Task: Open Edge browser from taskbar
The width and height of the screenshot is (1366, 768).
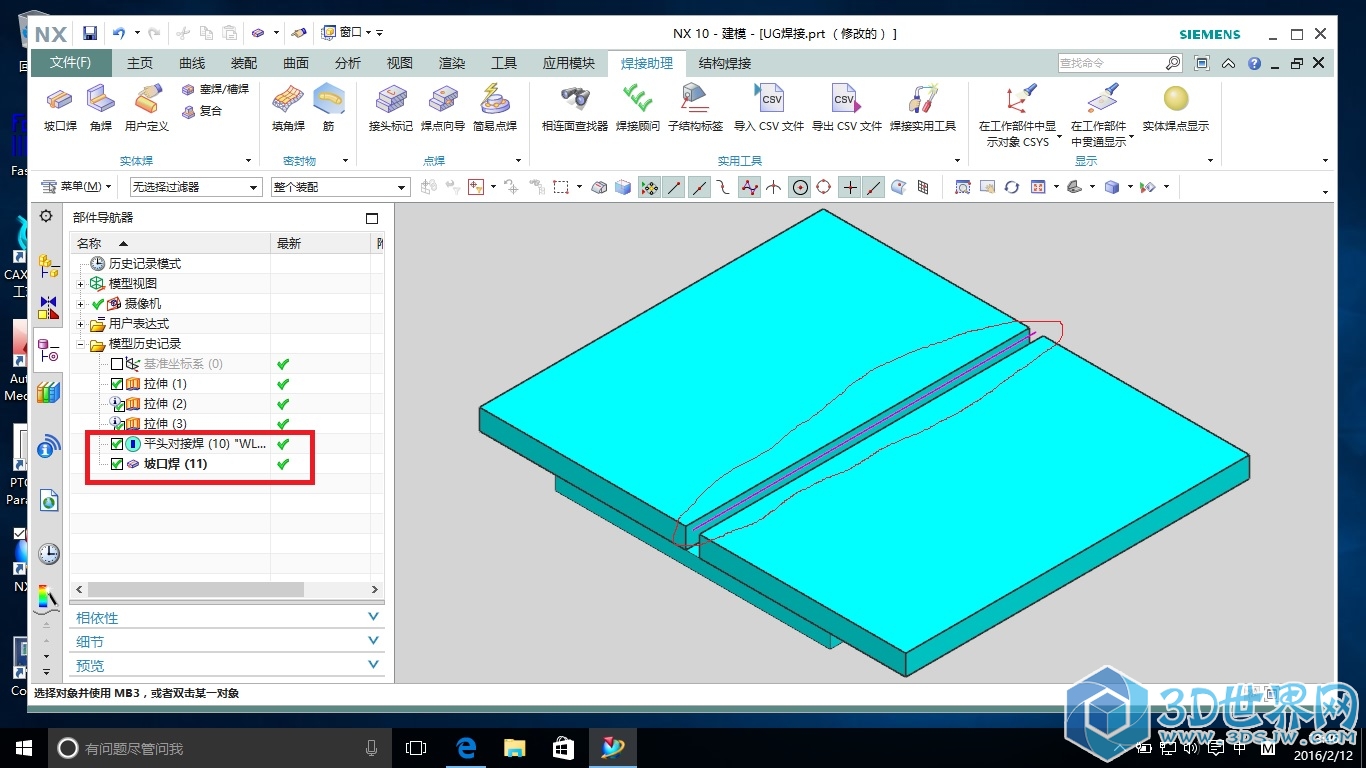Action: coord(466,748)
